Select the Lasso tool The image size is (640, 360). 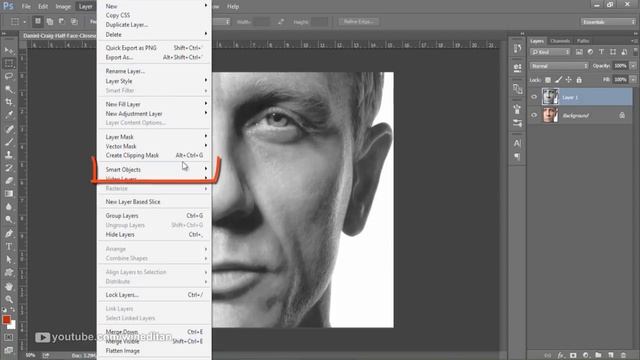tap(9, 76)
